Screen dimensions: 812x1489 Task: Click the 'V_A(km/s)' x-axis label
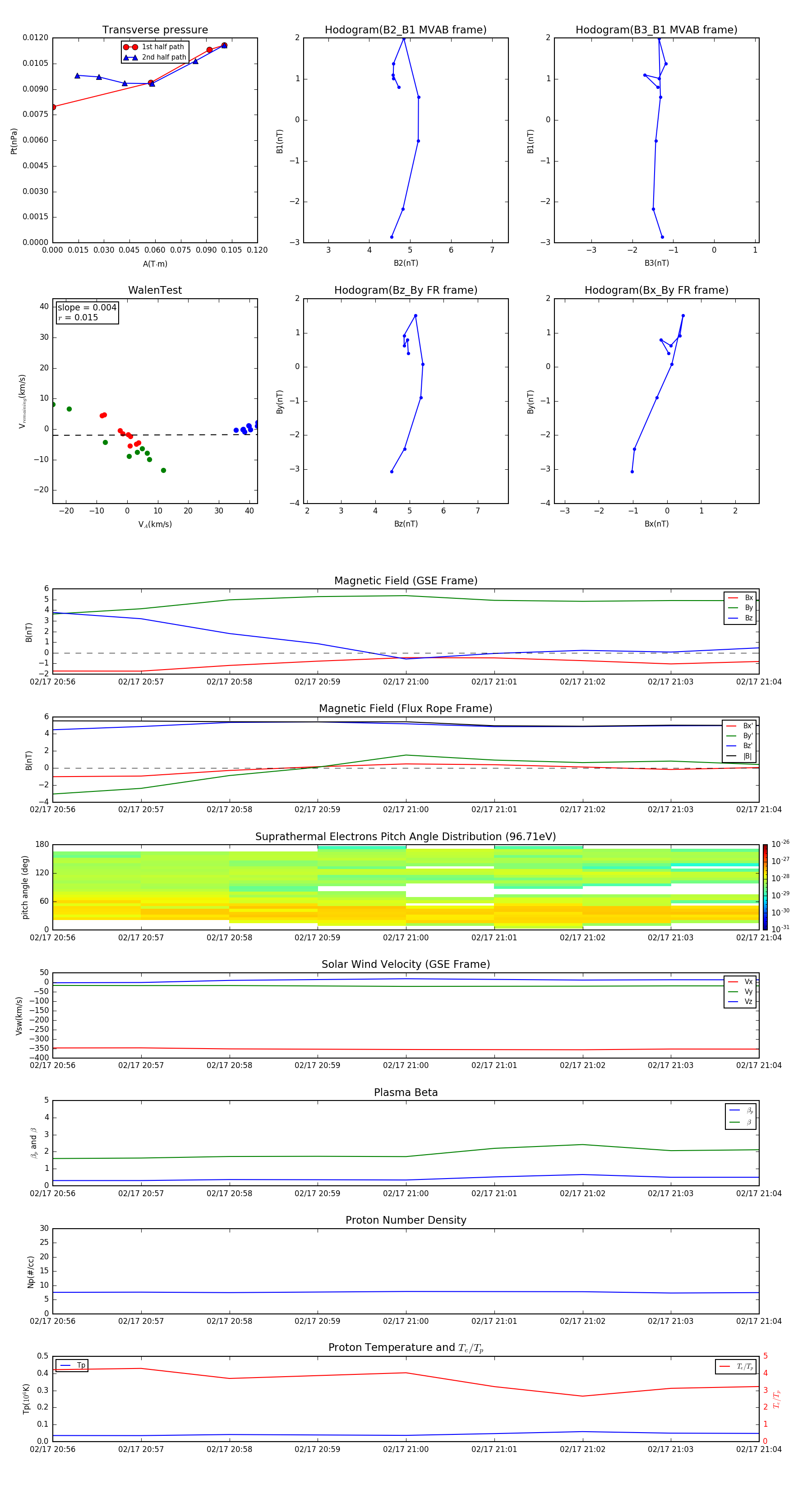[x=155, y=525]
